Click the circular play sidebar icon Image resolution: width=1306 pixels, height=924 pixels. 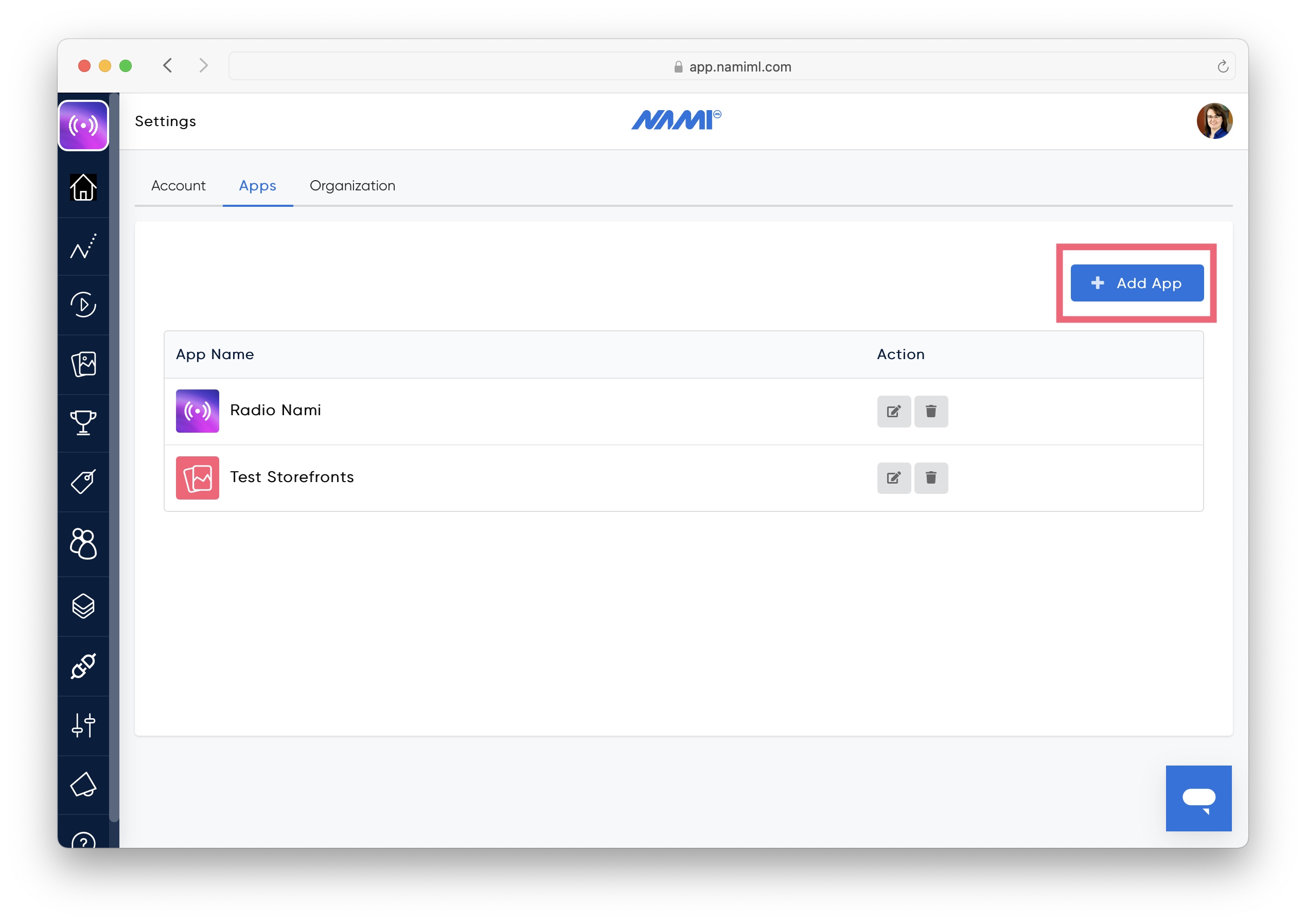pos(83,305)
